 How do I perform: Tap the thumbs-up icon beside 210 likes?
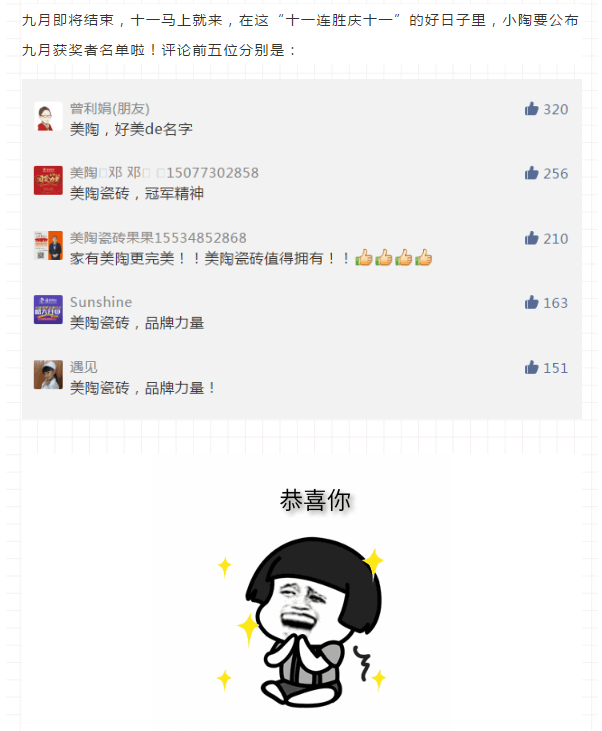click(531, 238)
